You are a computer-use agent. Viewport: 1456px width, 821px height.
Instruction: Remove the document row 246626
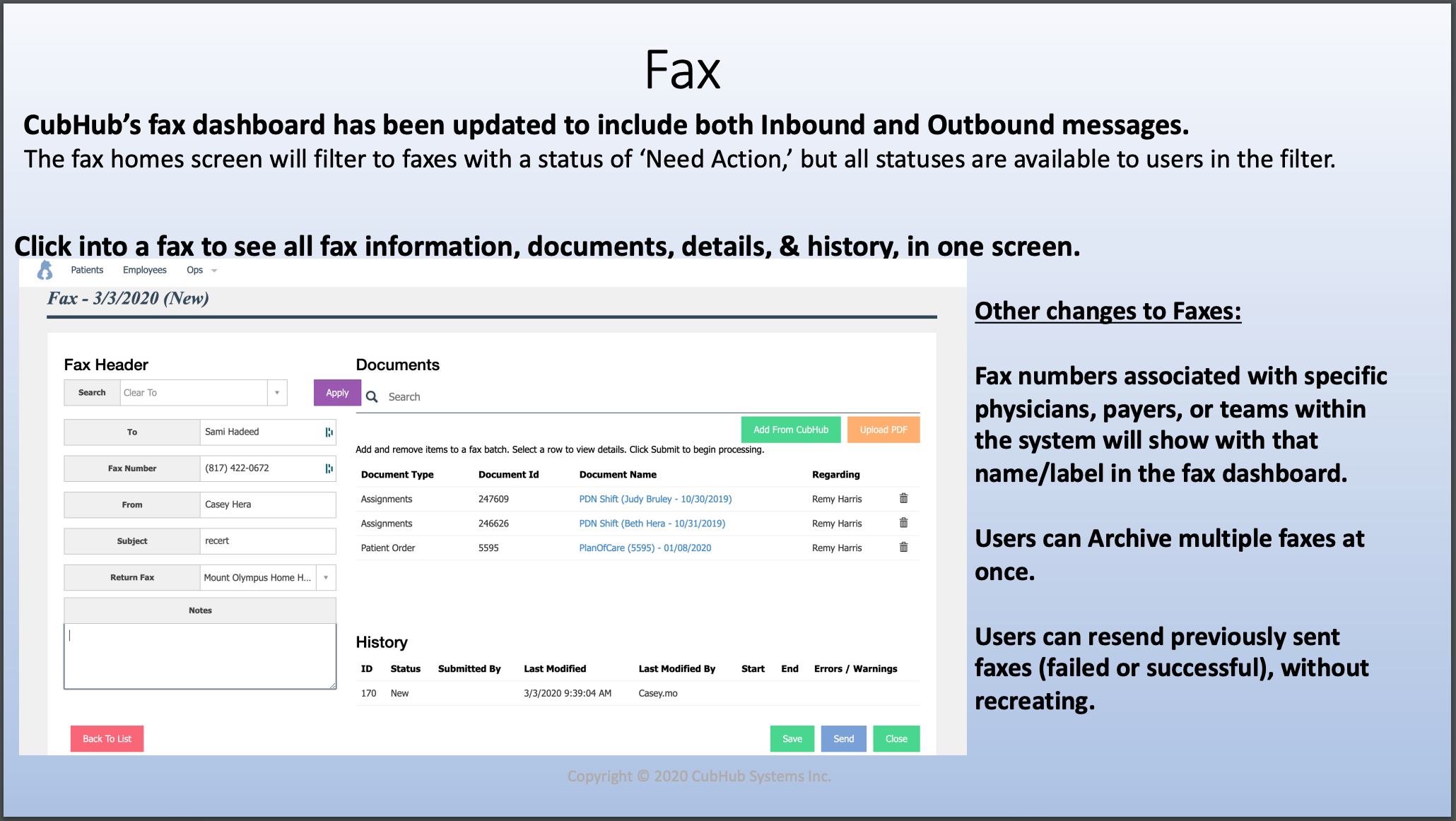[903, 523]
